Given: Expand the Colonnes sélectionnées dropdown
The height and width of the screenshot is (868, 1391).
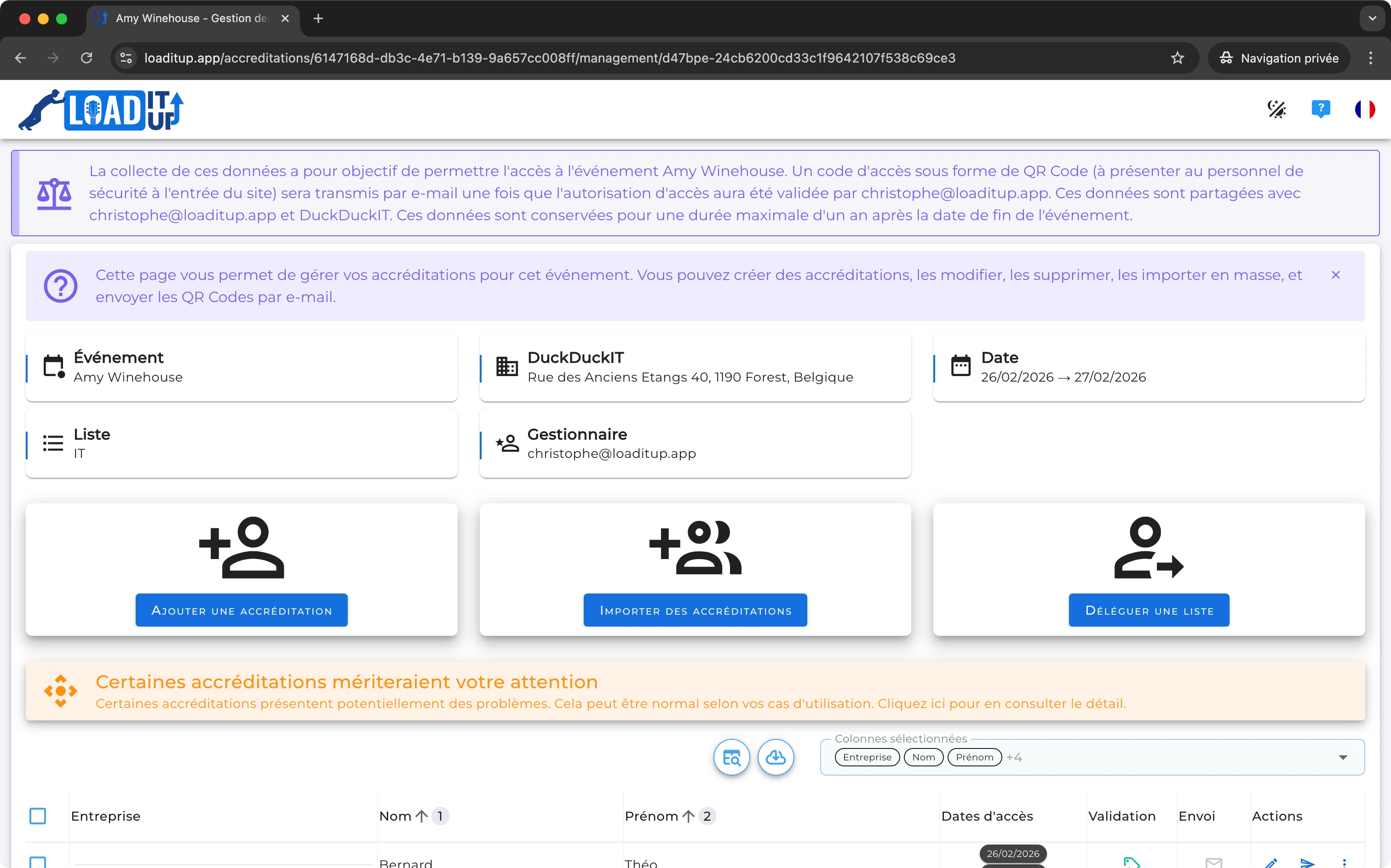Looking at the screenshot, I should pyautogui.click(x=1343, y=757).
